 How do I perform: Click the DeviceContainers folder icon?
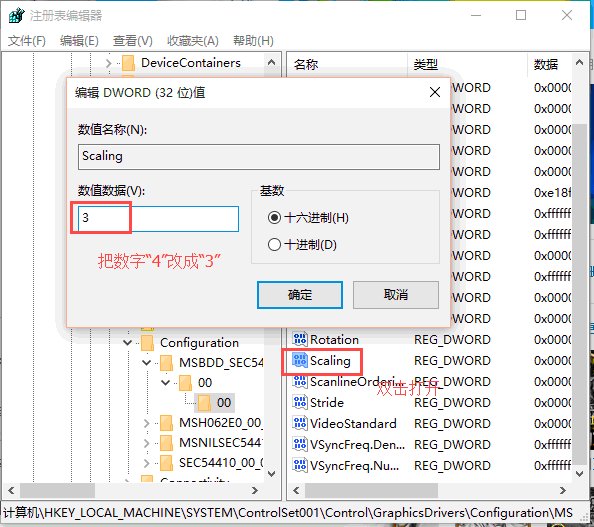pyautogui.click(x=128, y=63)
